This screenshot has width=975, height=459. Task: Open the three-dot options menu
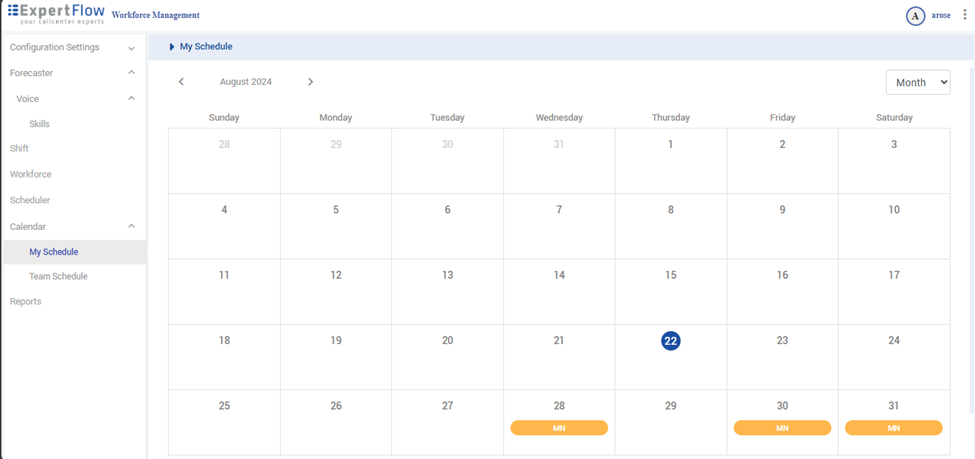tap(964, 16)
